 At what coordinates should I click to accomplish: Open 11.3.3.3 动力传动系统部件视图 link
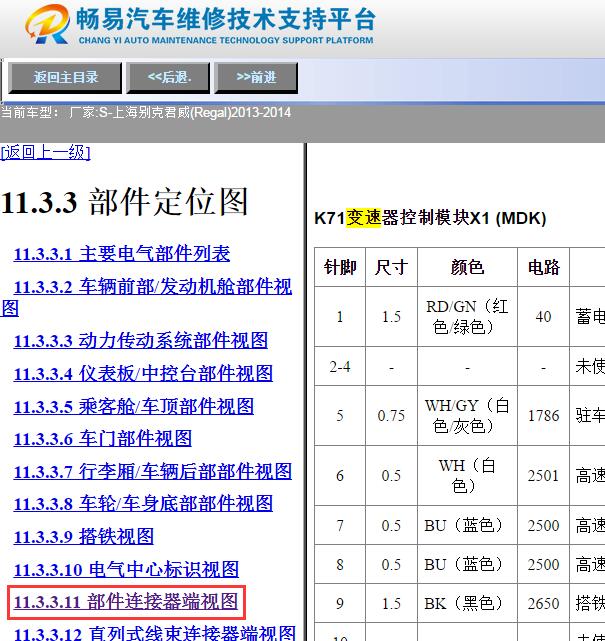pos(141,341)
